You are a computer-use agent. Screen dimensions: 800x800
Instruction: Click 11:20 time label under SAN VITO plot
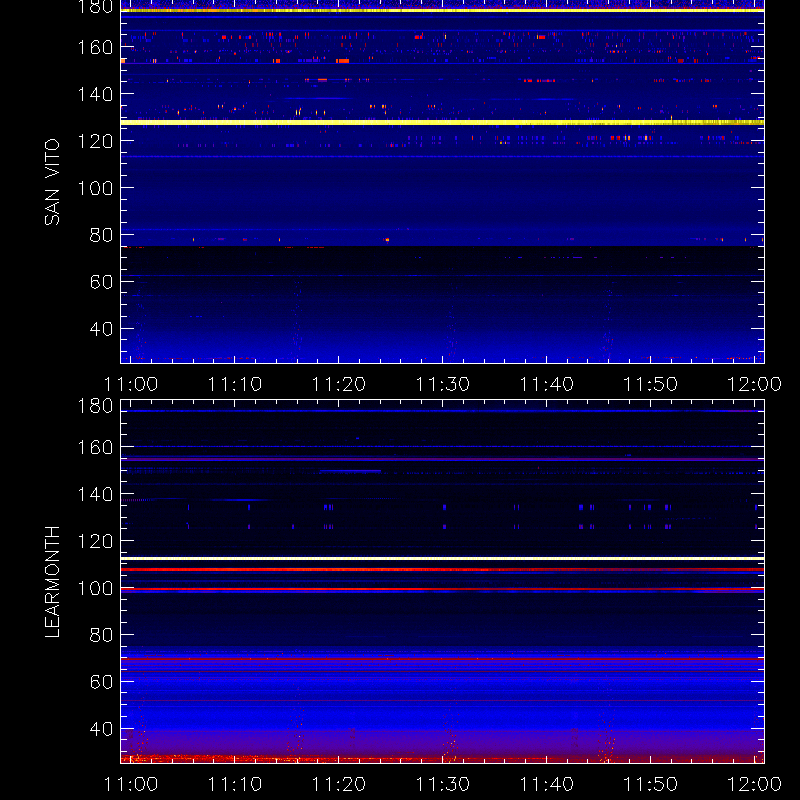tap(339, 384)
